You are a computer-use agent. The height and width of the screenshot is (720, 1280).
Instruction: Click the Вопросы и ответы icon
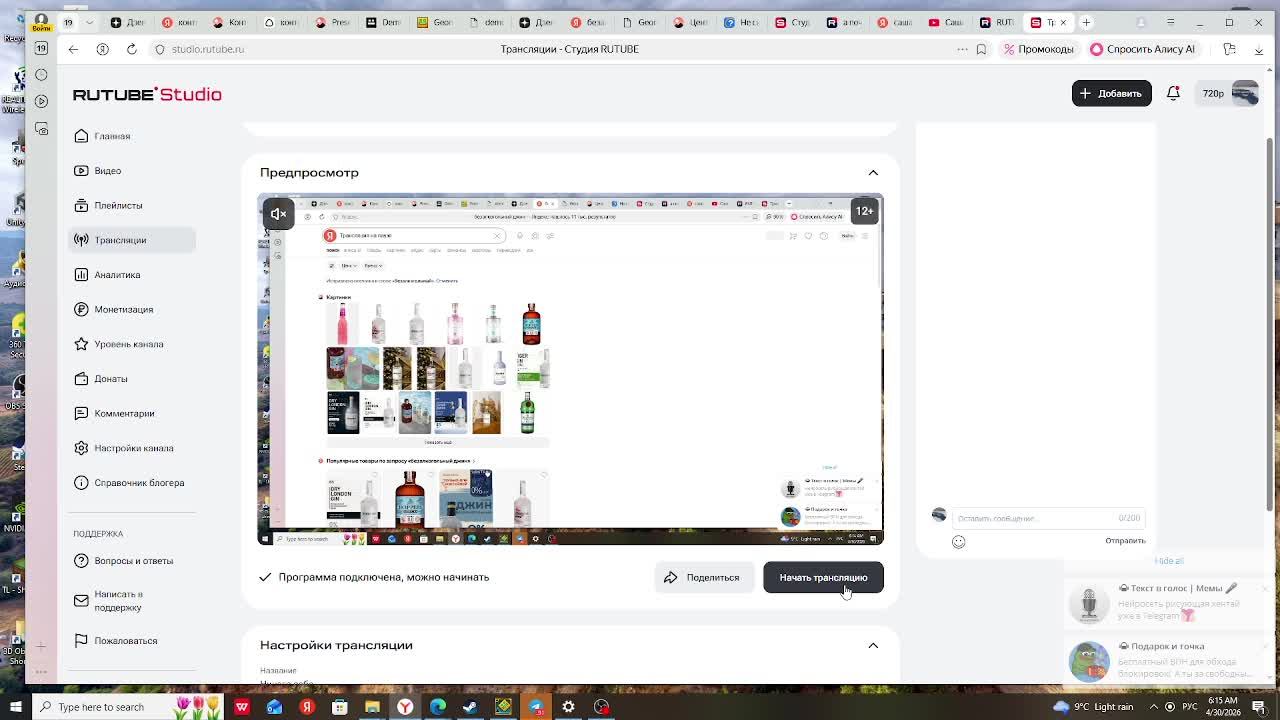tap(81, 561)
